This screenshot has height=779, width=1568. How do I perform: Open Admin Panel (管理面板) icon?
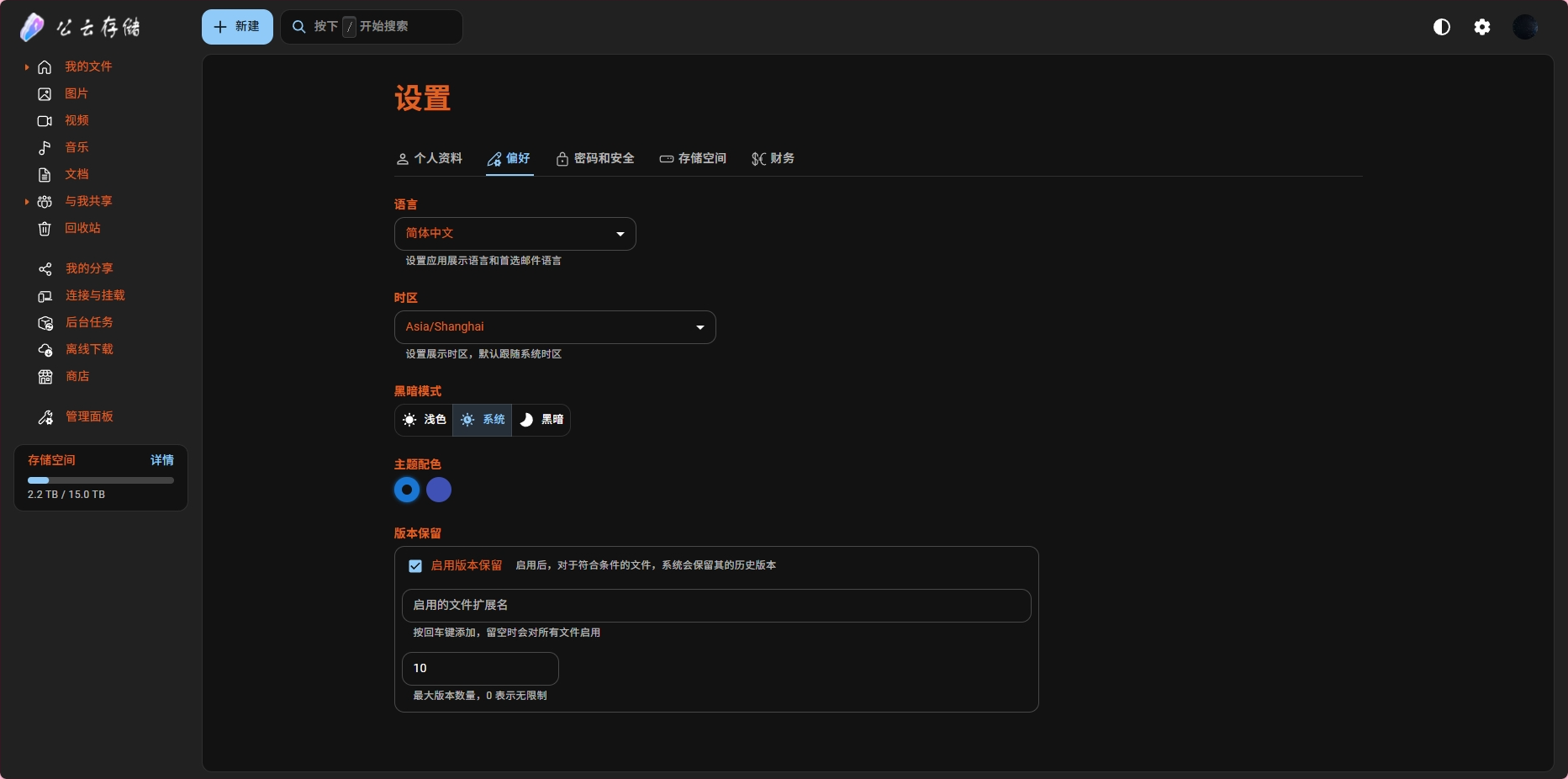coord(45,416)
